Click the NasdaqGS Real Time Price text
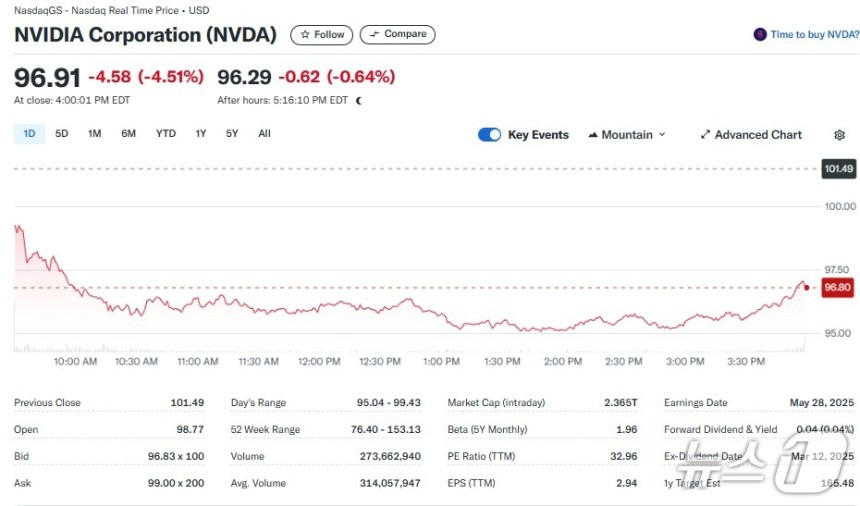Image resolution: width=860 pixels, height=506 pixels. (111, 10)
